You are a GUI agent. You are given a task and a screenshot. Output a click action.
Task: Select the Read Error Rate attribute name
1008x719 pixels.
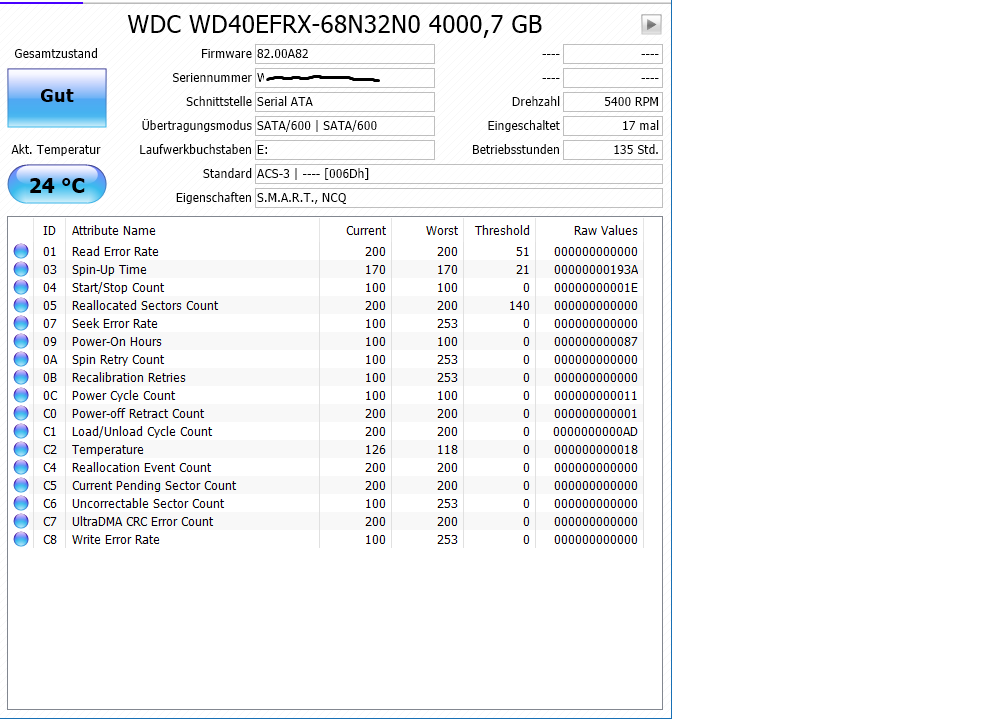click(115, 251)
